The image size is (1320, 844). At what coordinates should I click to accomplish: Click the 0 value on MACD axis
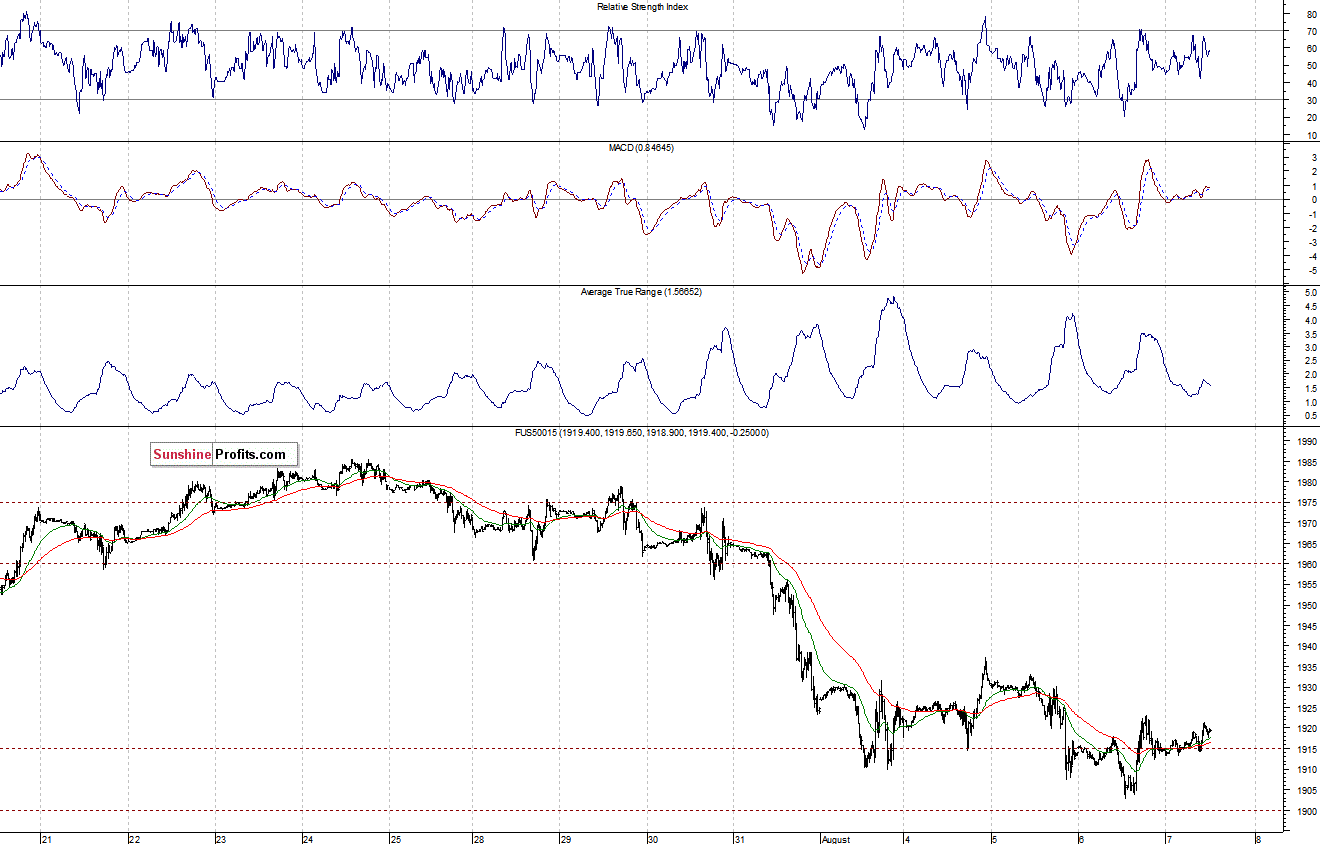tap(1312, 200)
